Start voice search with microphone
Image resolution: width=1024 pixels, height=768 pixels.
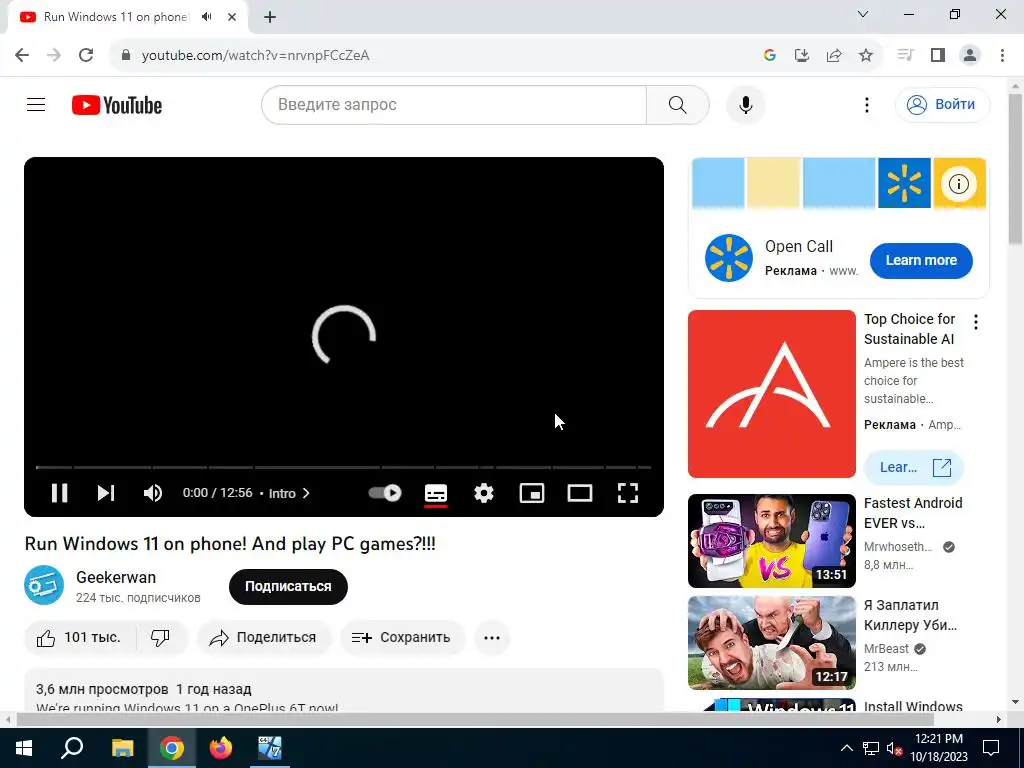746,104
